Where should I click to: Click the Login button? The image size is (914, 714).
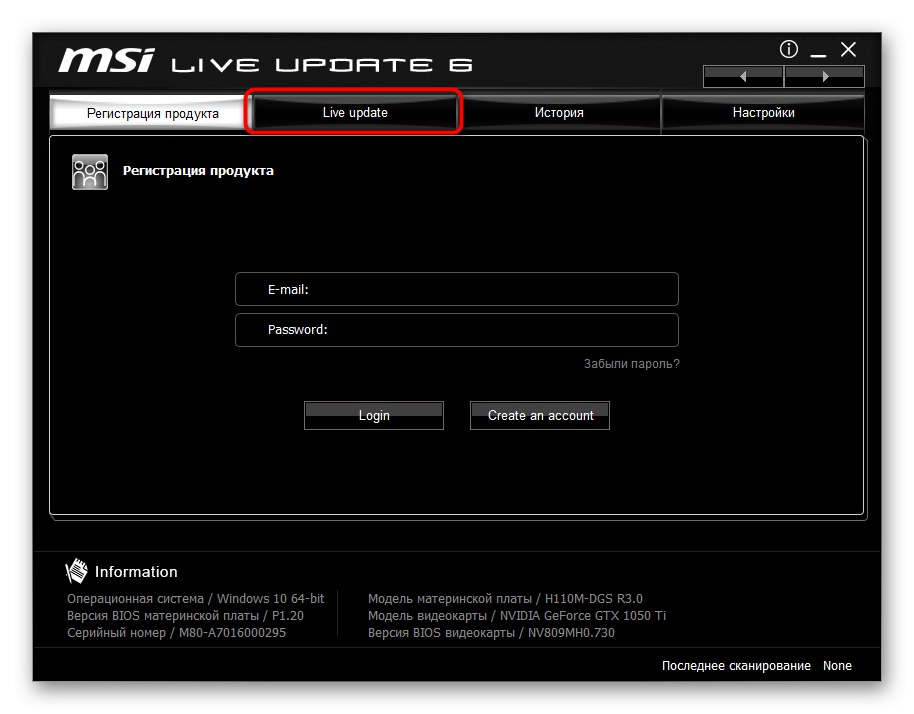(374, 415)
